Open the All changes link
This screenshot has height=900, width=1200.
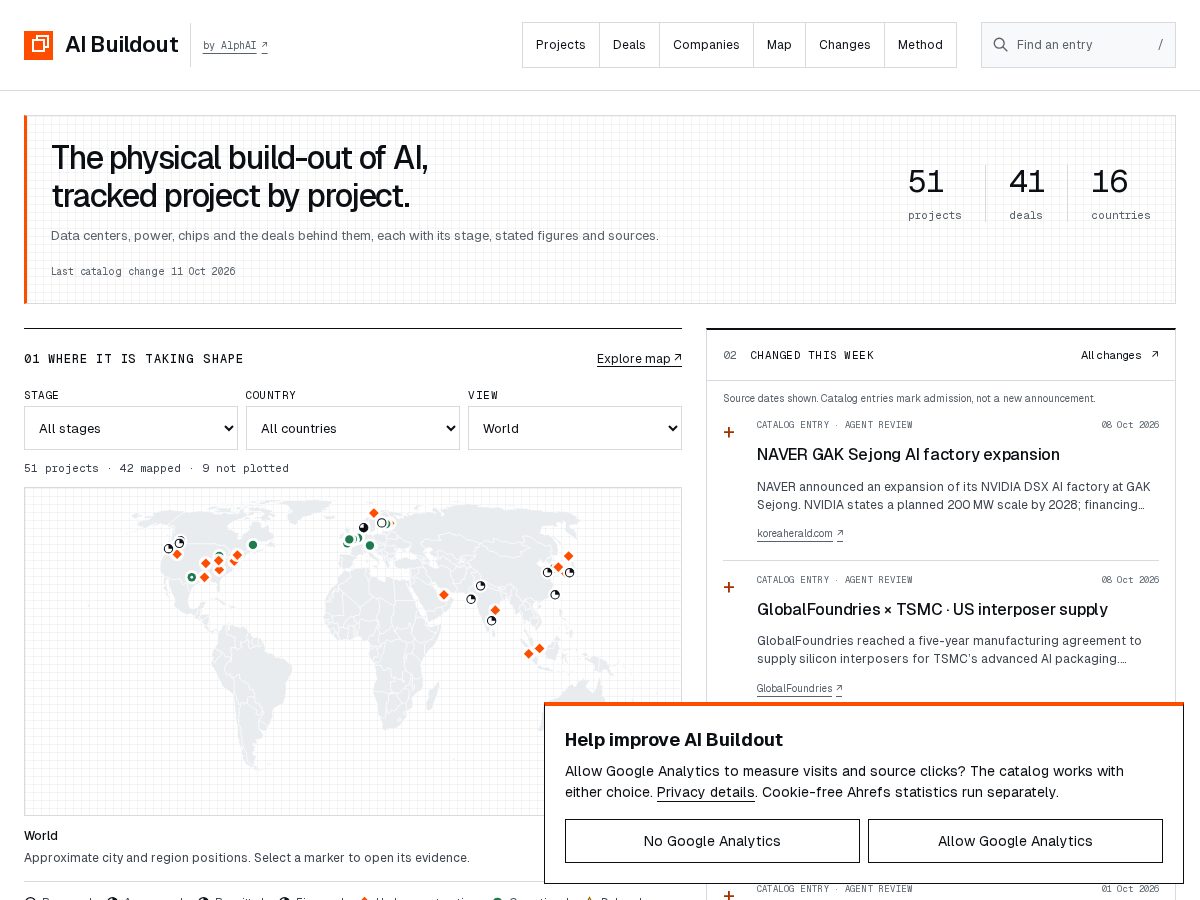(x=1120, y=355)
